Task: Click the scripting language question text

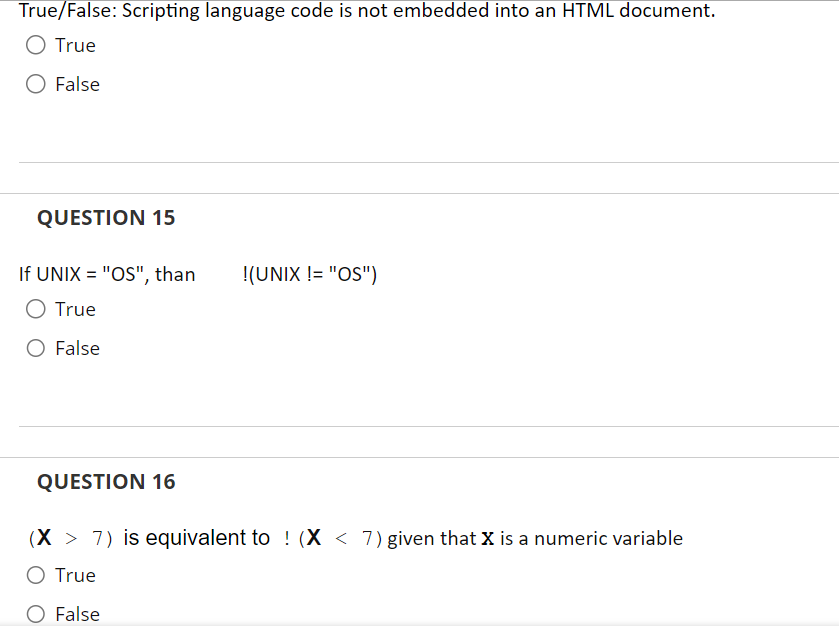Action: point(366,11)
